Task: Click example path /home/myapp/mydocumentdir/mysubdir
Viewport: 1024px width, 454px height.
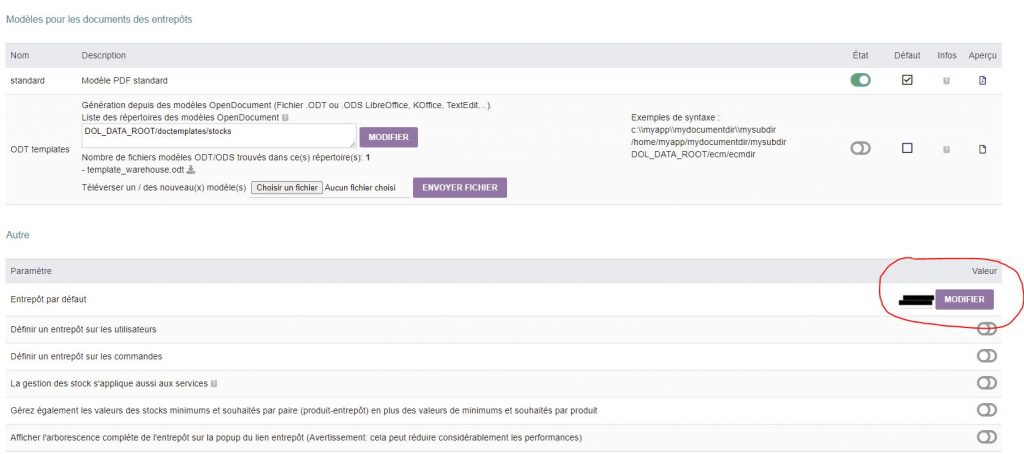Action: (x=709, y=142)
